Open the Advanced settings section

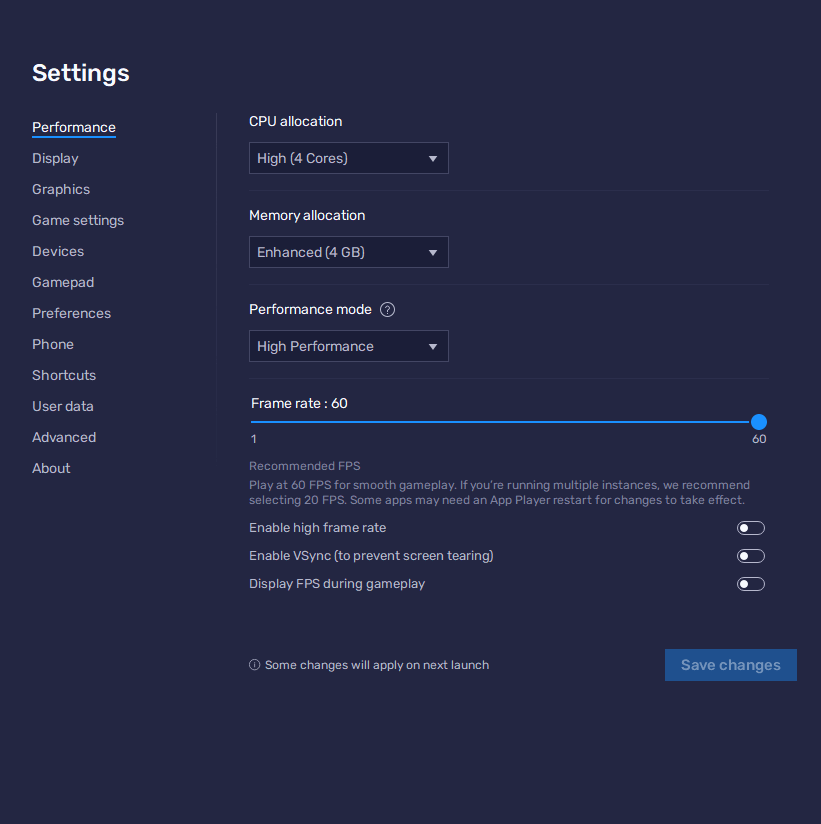(64, 437)
